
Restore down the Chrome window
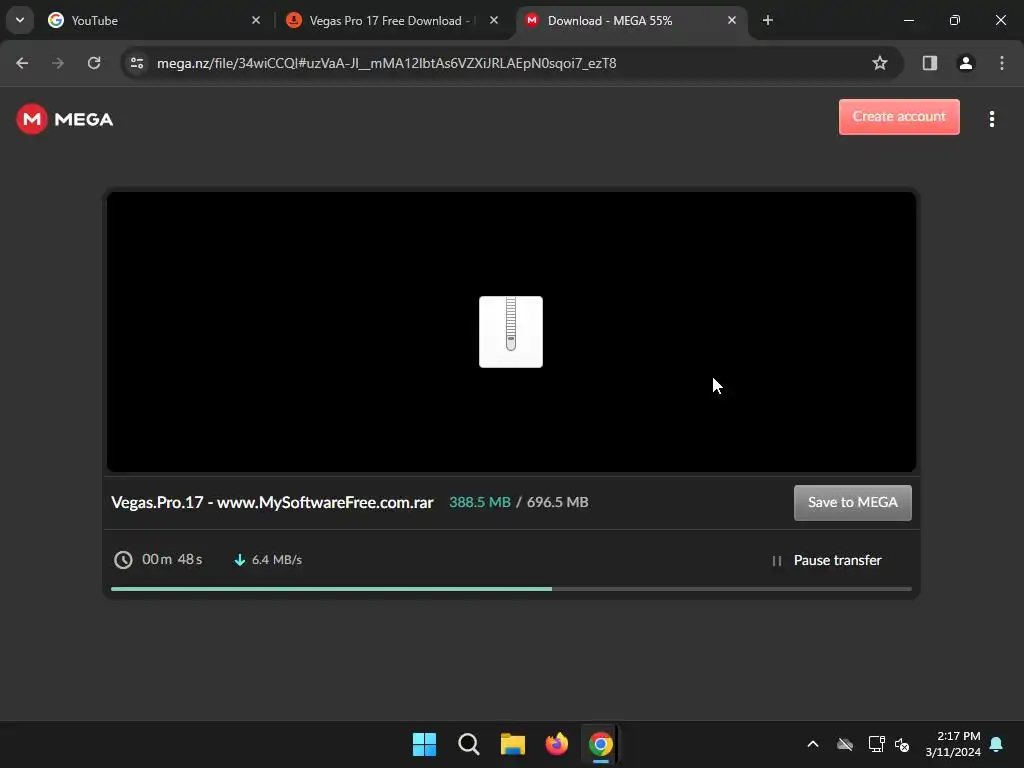coord(955,20)
